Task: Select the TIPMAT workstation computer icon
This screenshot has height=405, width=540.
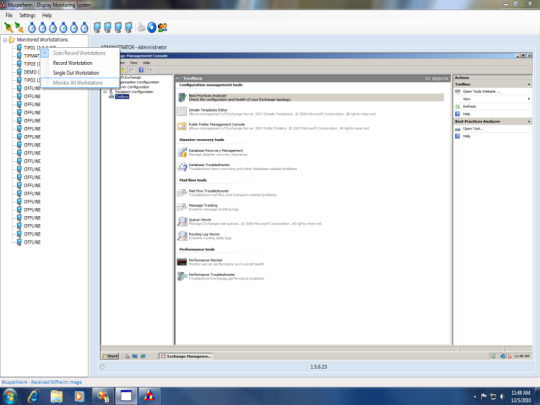Action: [x=20, y=55]
